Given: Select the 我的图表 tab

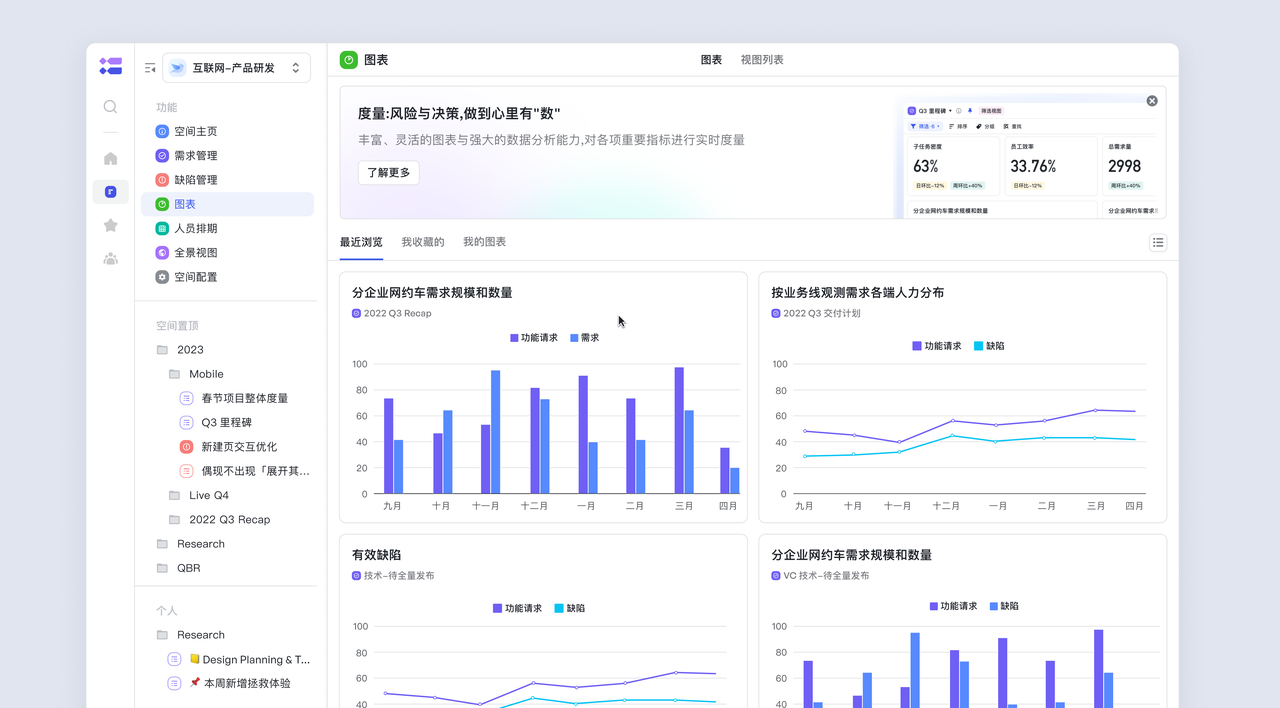Looking at the screenshot, I should [x=484, y=242].
